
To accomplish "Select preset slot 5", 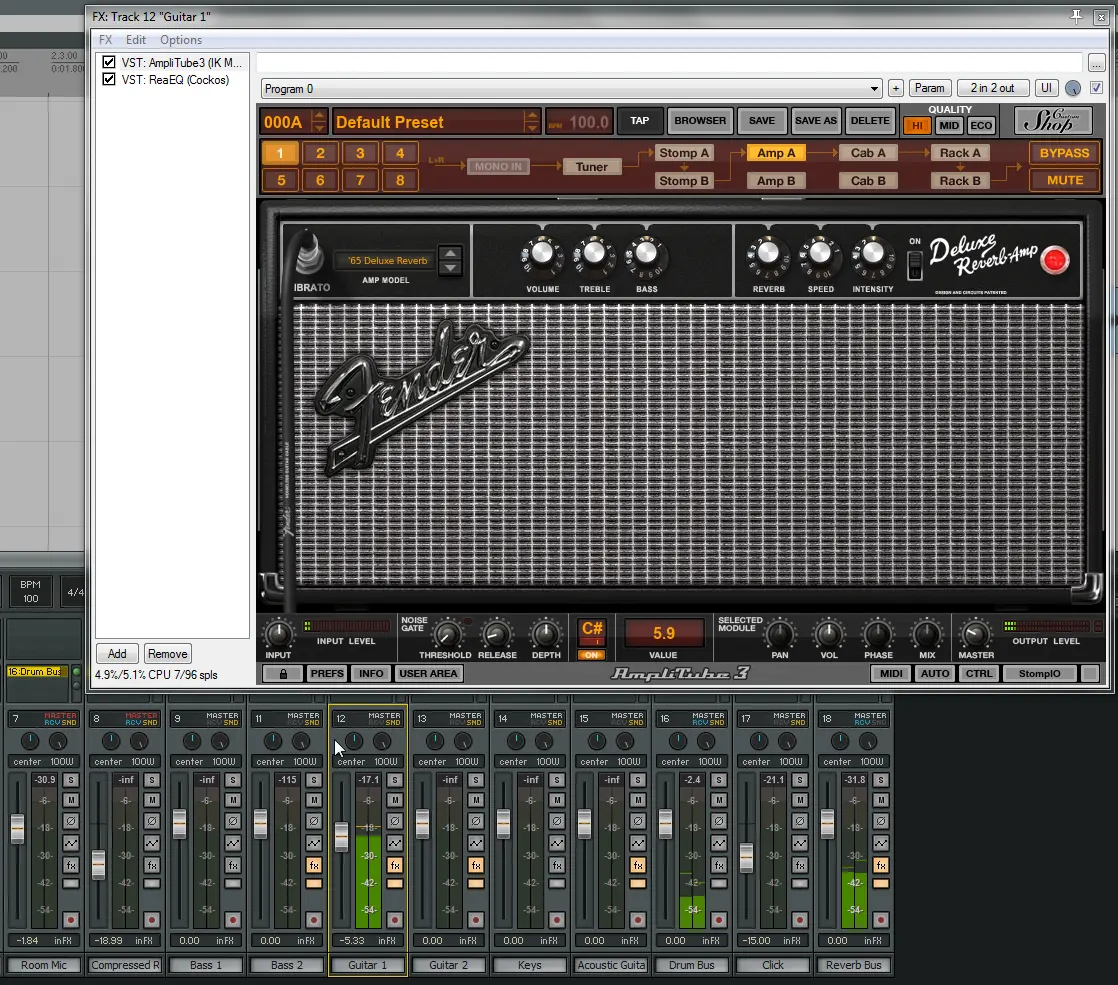I will [x=280, y=180].
